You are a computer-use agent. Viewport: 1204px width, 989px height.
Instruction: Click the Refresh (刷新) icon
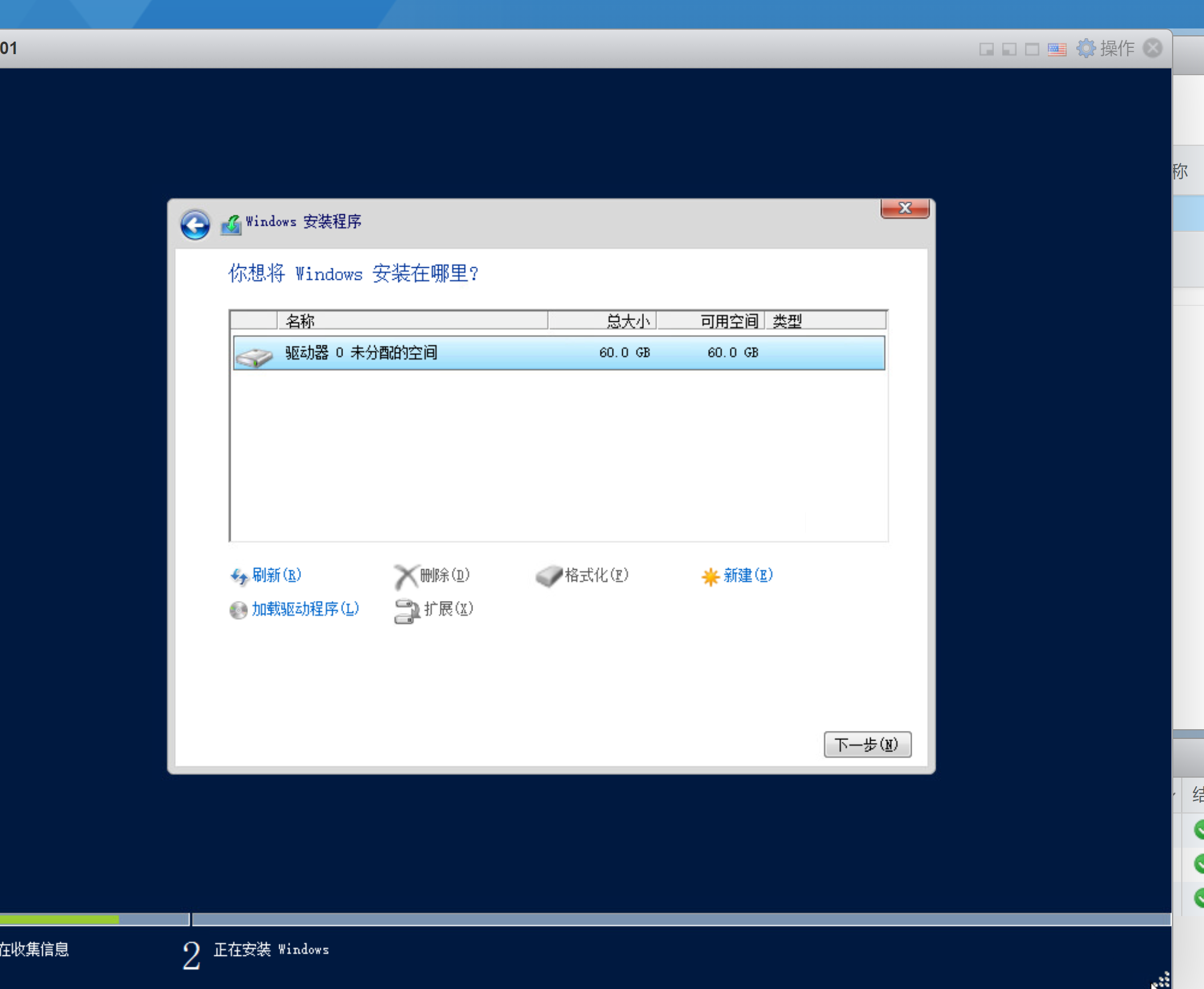pyautogui.click(x=239, y=577)
